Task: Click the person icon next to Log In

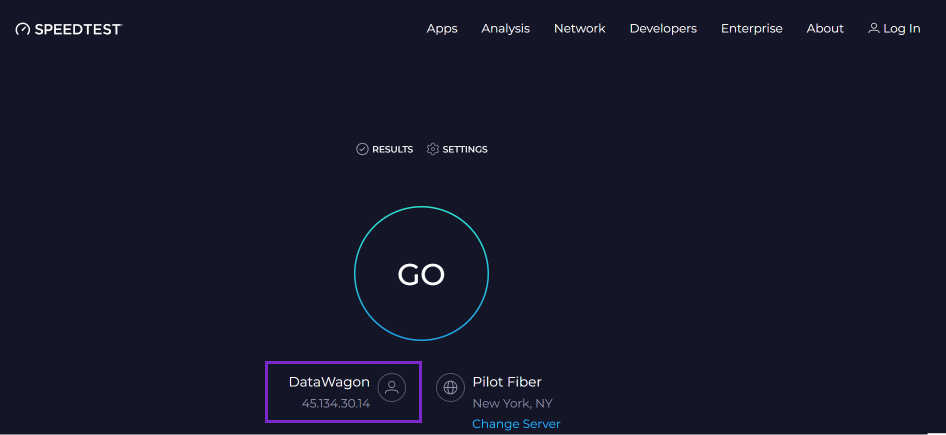Action: click(874, 28)
